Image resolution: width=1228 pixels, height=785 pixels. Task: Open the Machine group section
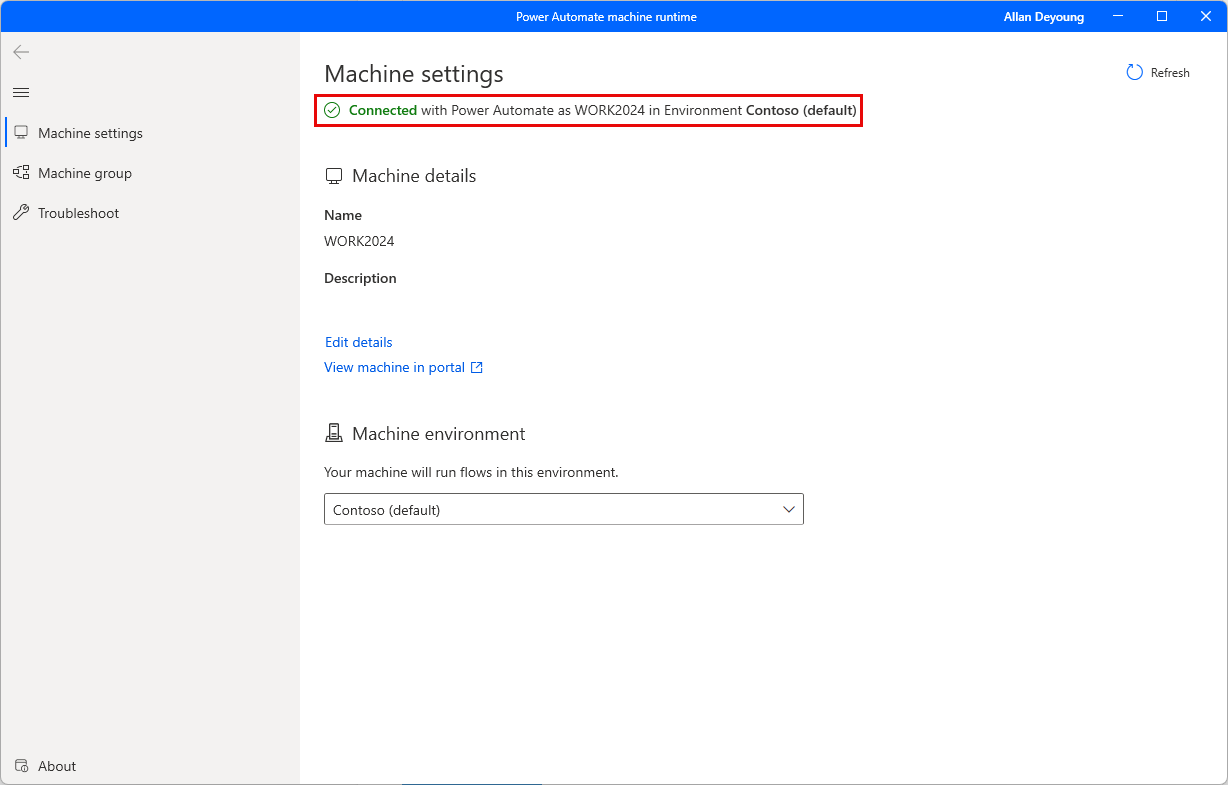click(85, 172)
